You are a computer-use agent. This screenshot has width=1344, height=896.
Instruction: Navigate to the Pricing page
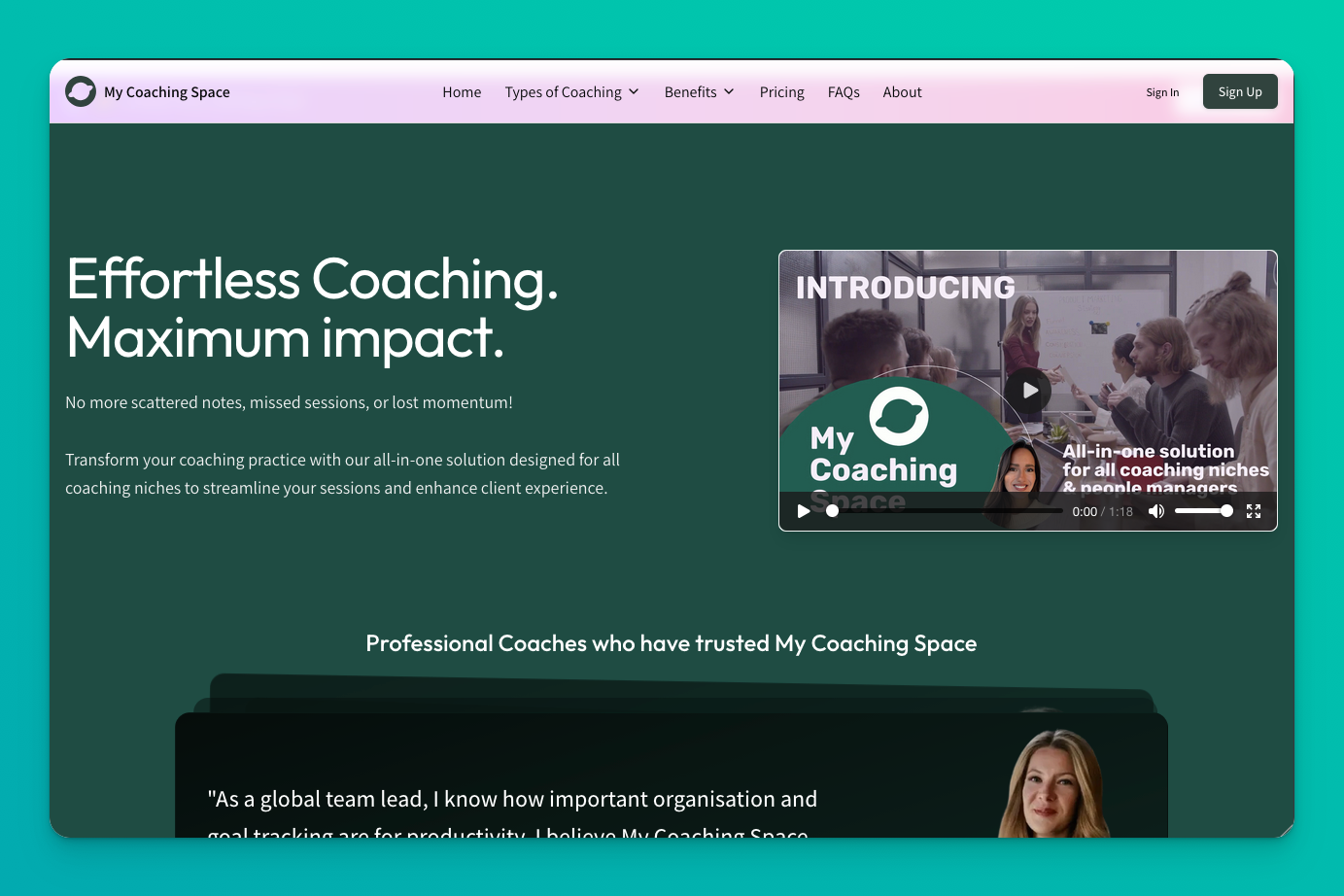tap(781, 92)
